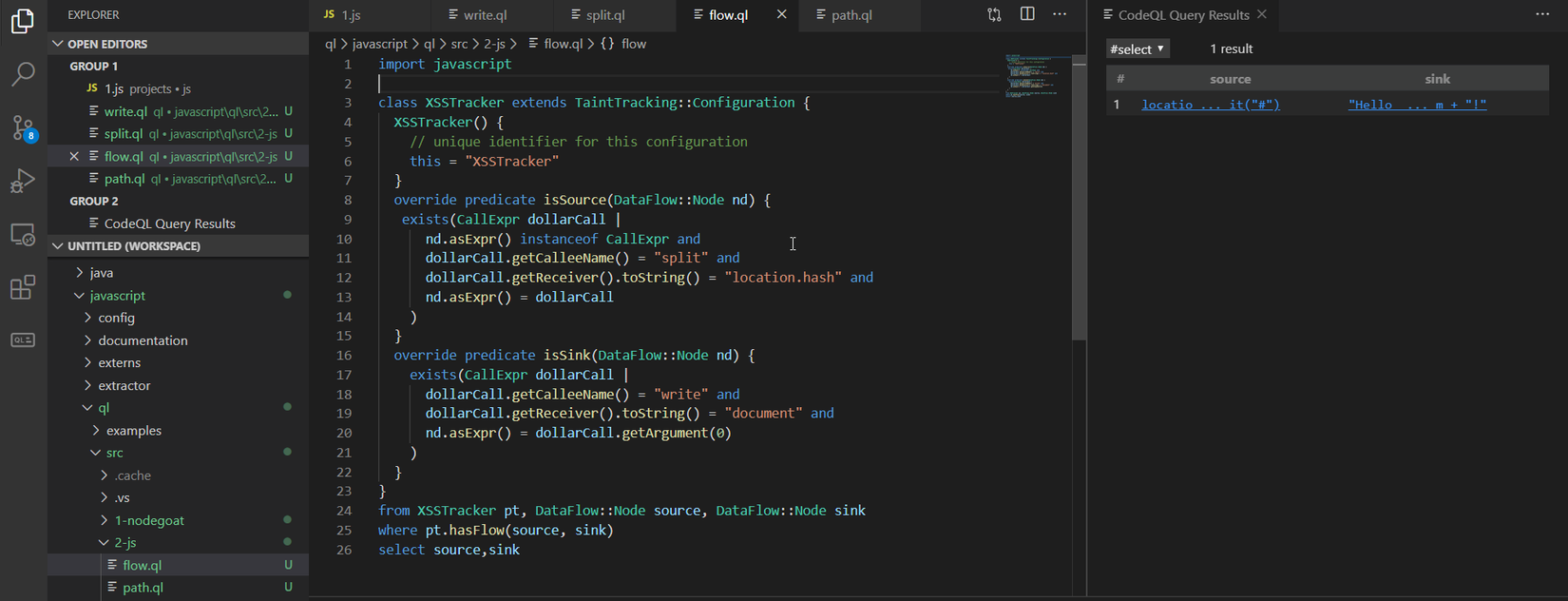Switch to the path.ql editor tab

[851, 15]
